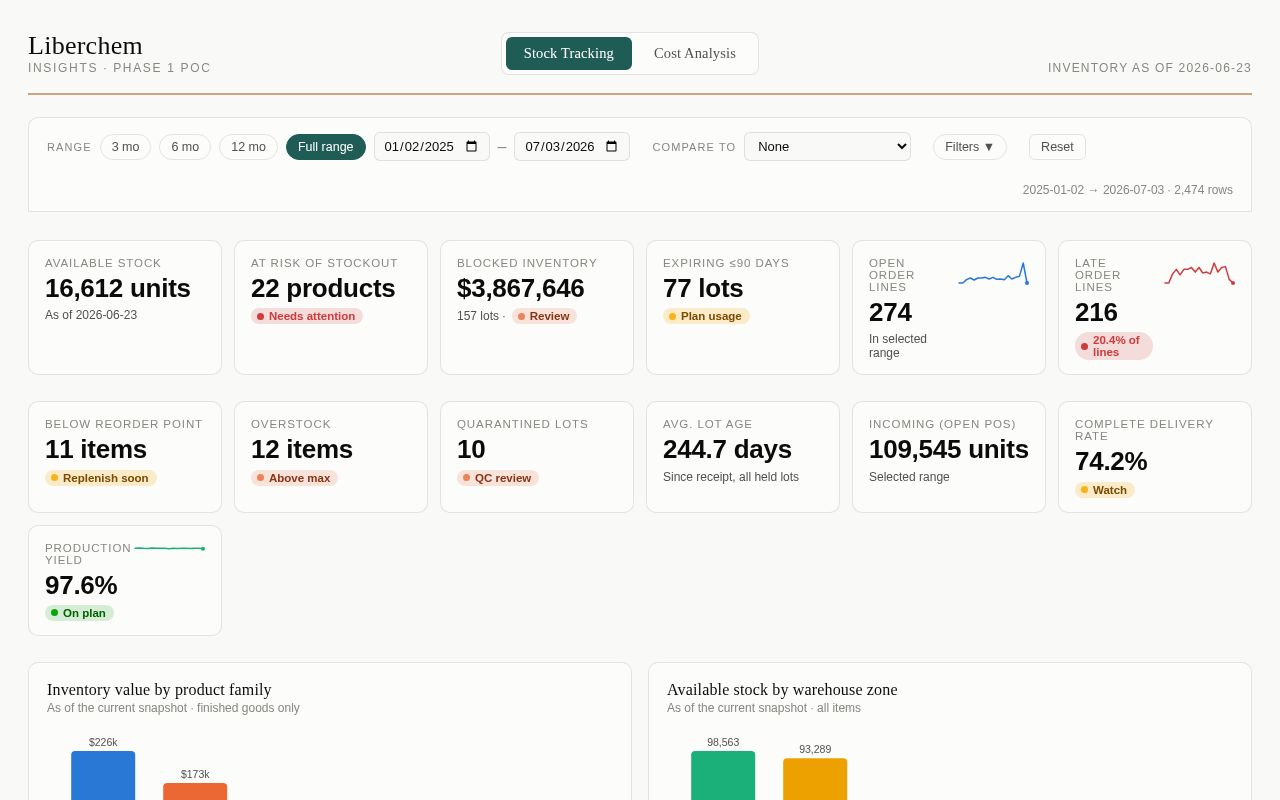Click the Plan usage badge
The height and width of the screenshot is (800, 1280).
[706, 316]
